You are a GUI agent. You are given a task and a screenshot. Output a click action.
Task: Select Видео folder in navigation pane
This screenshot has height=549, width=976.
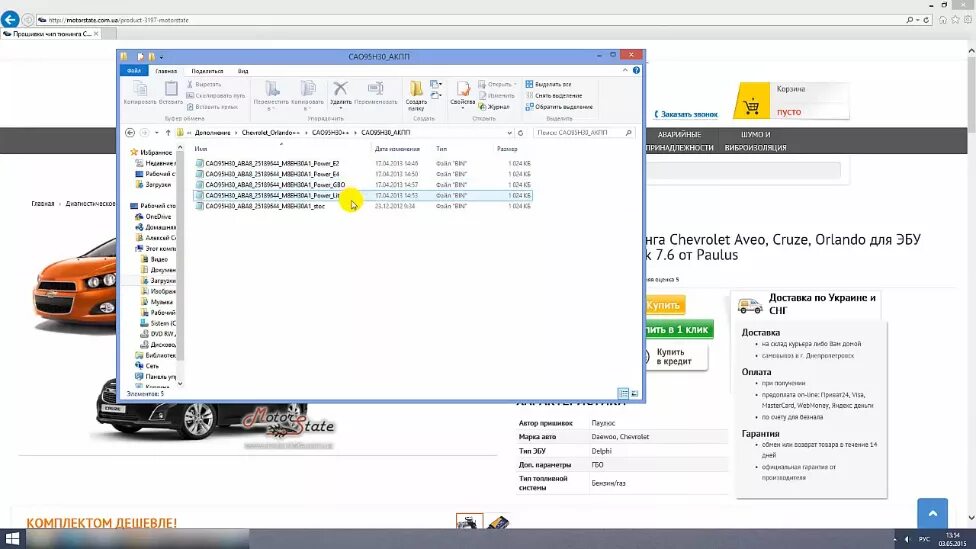[x=159, y=258]
